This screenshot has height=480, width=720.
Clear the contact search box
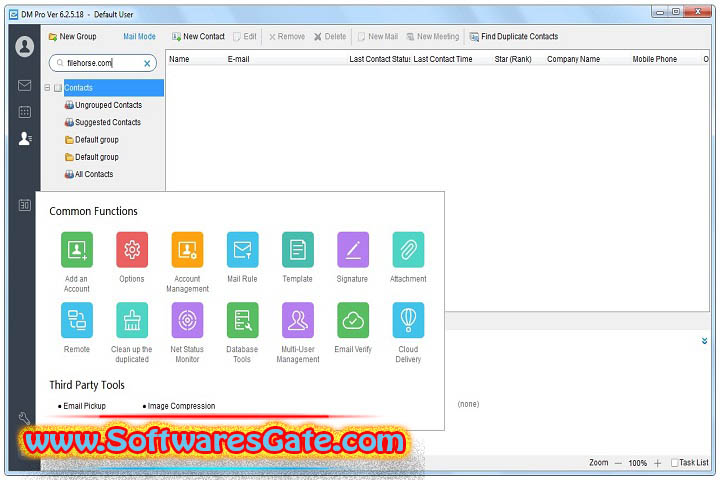[x=147, y=63]
